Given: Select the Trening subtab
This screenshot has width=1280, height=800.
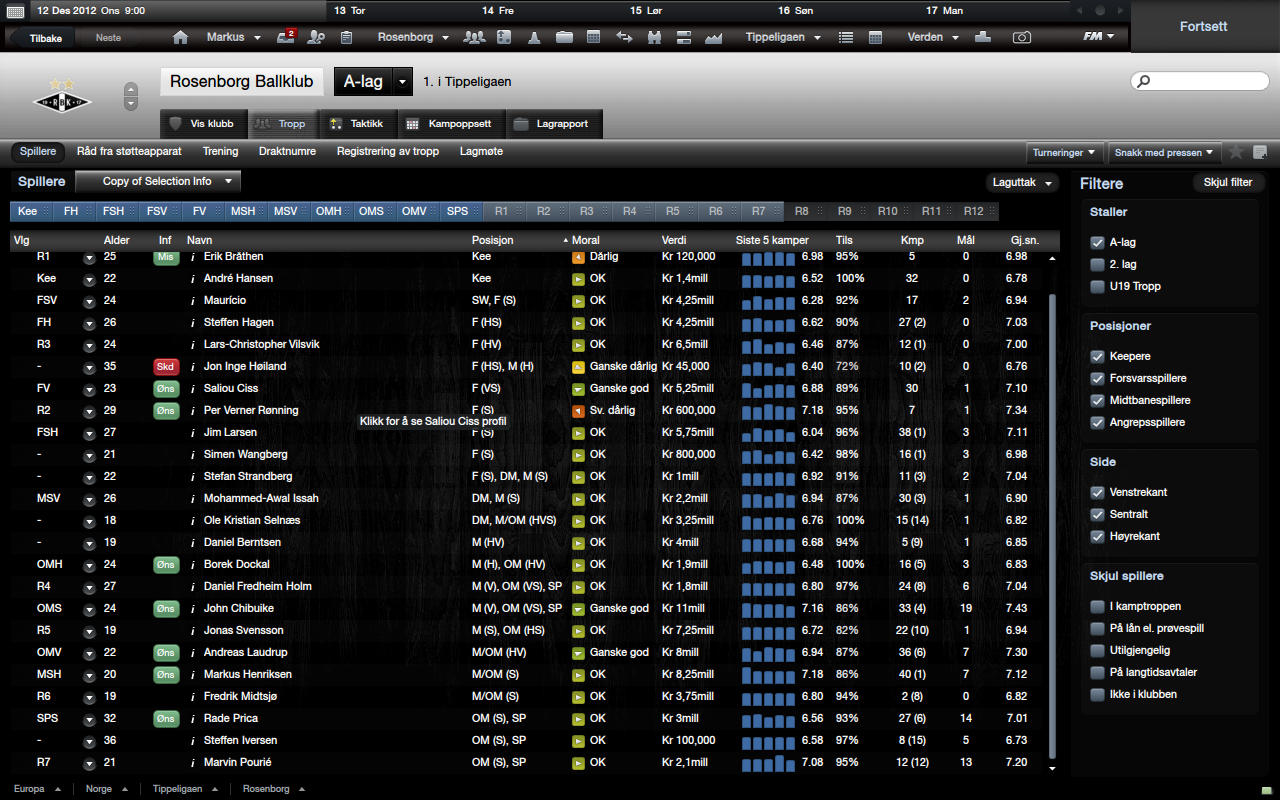Looking at the screenshot, I should coord(220,151).
